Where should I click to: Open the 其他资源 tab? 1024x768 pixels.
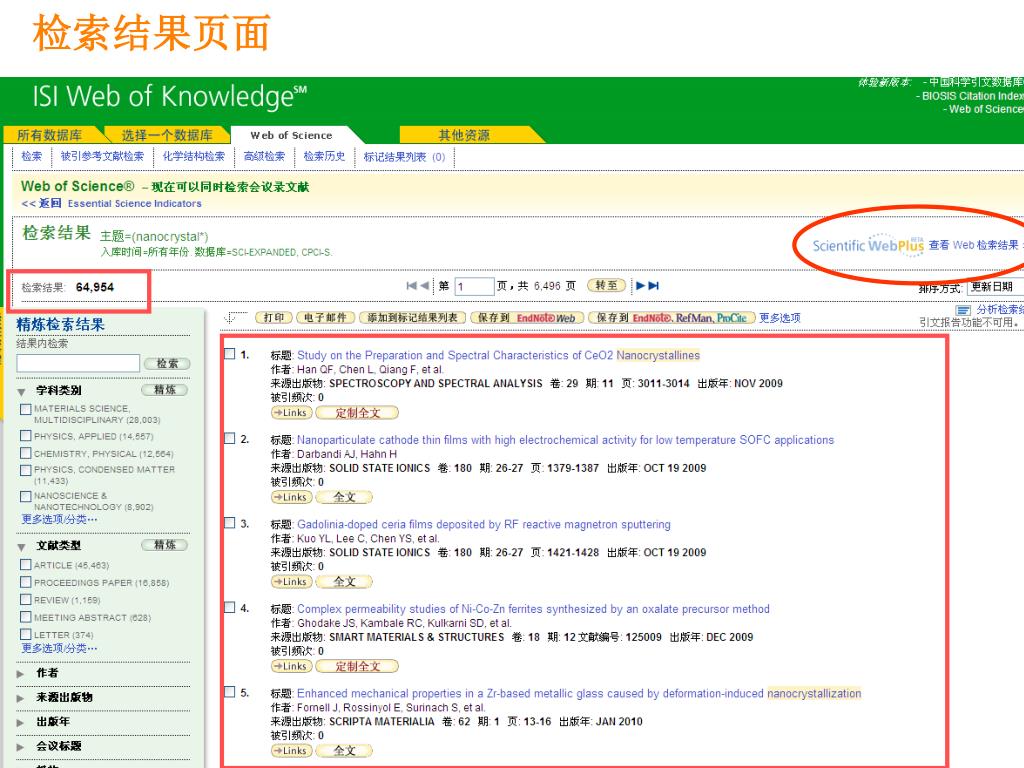tap(464, 135)
